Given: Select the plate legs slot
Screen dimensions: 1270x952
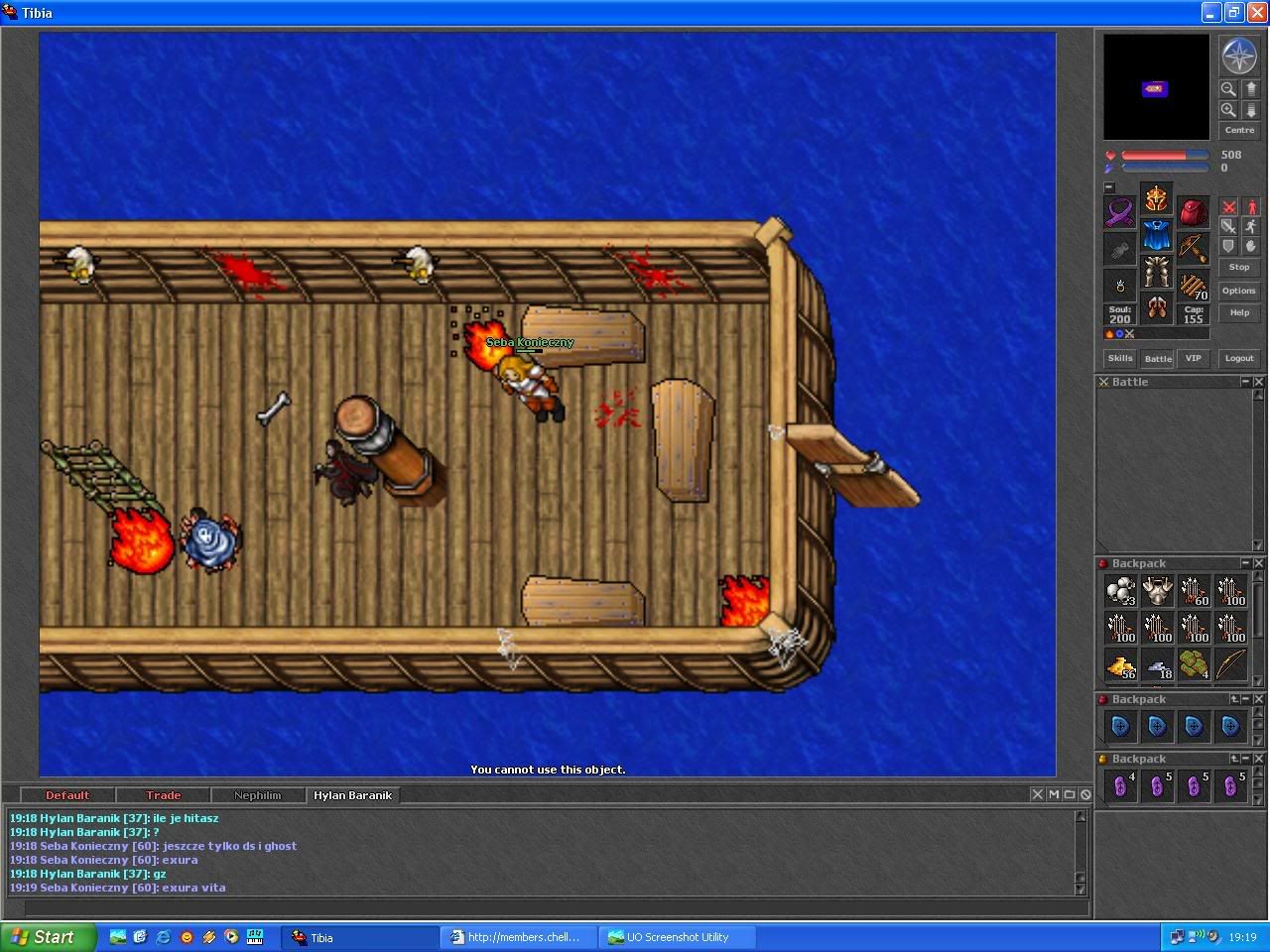Looking at the screenshot, I should tap(1156, 271).
